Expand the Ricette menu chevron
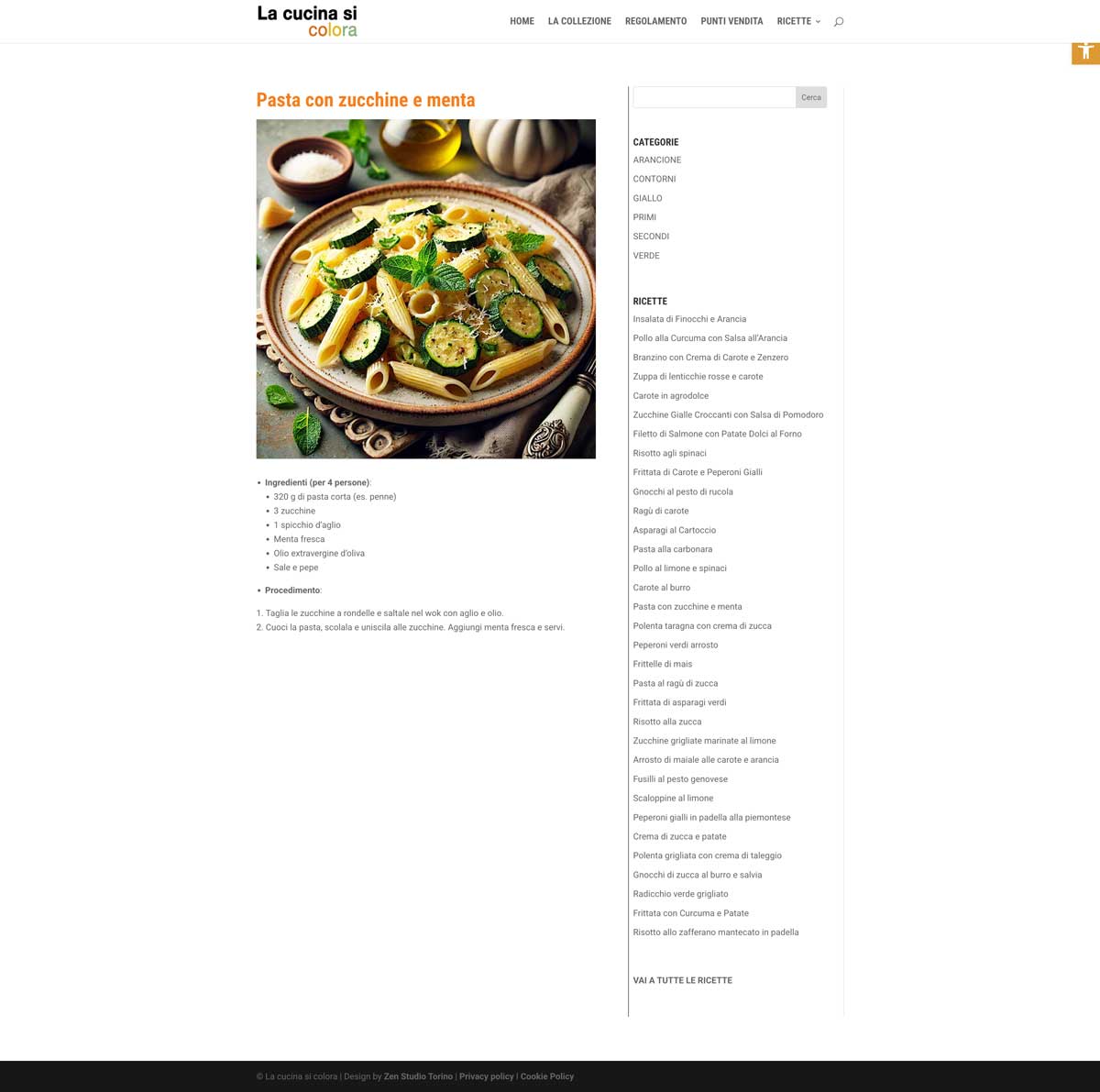This screenshot has height=1092, width=1100. click(x=818, y=21)
